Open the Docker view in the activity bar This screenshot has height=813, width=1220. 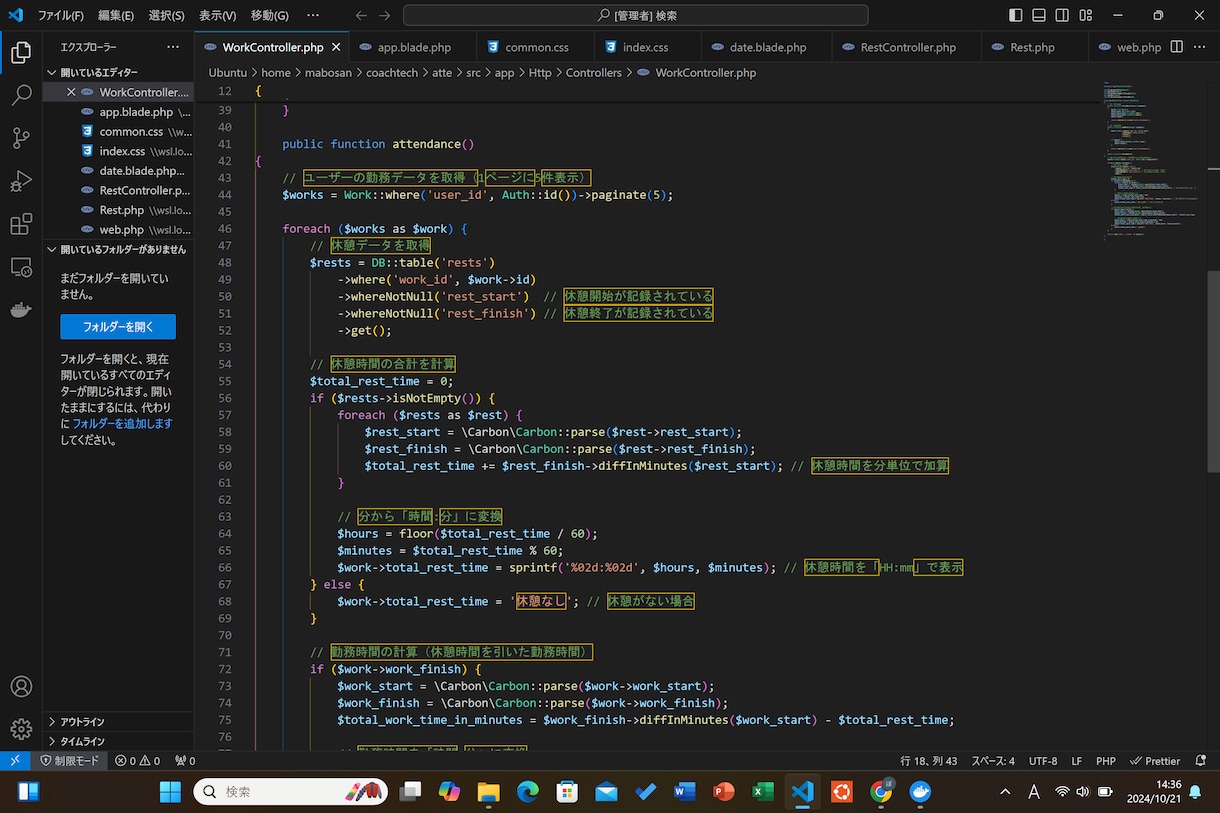coord(21,310)
